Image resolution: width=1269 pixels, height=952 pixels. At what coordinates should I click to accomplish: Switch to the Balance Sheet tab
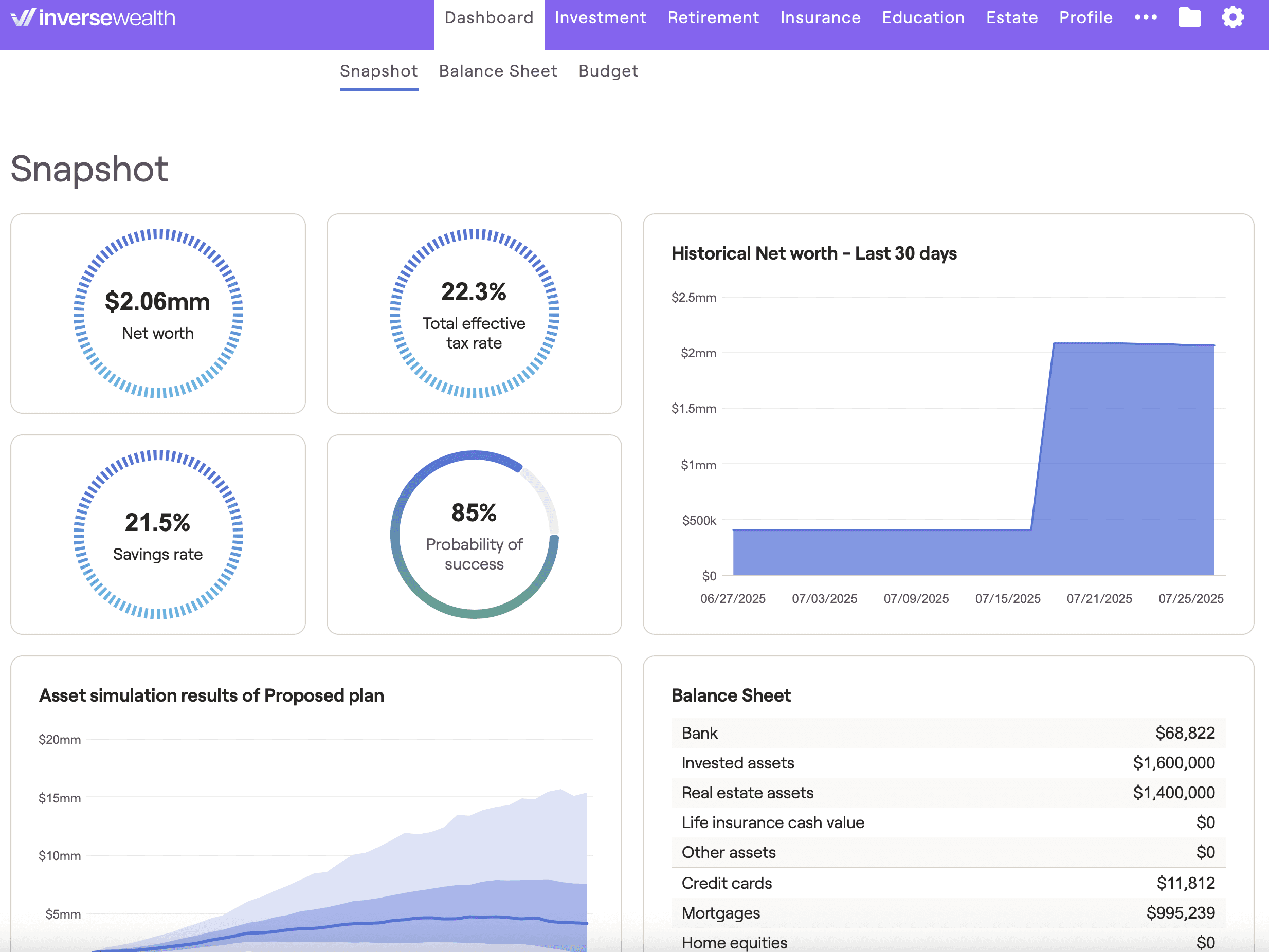(498, 71)
